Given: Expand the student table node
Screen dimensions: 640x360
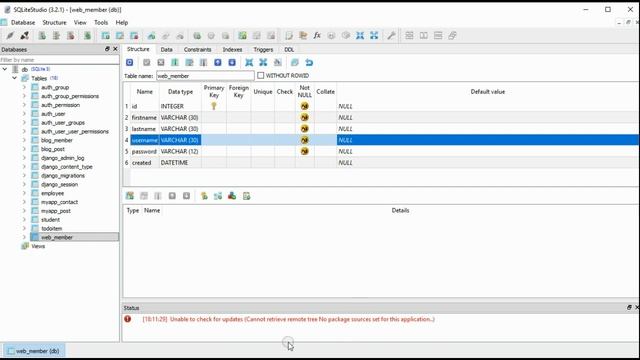Looking at the screenshot, I should pos(24,220).
